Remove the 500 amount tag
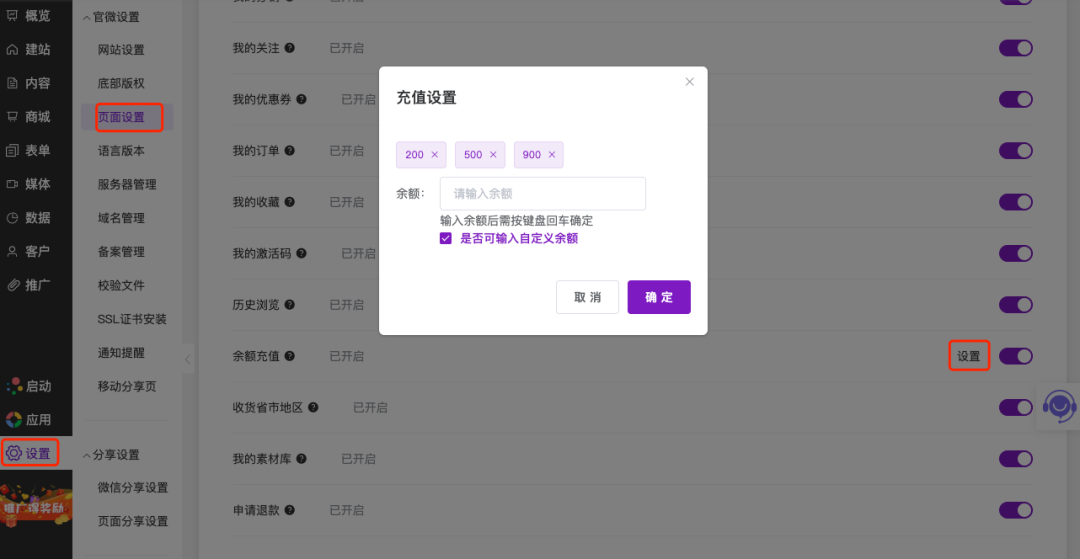The width and height of the screenshot is (1080, 559). [x=493, y=155]
